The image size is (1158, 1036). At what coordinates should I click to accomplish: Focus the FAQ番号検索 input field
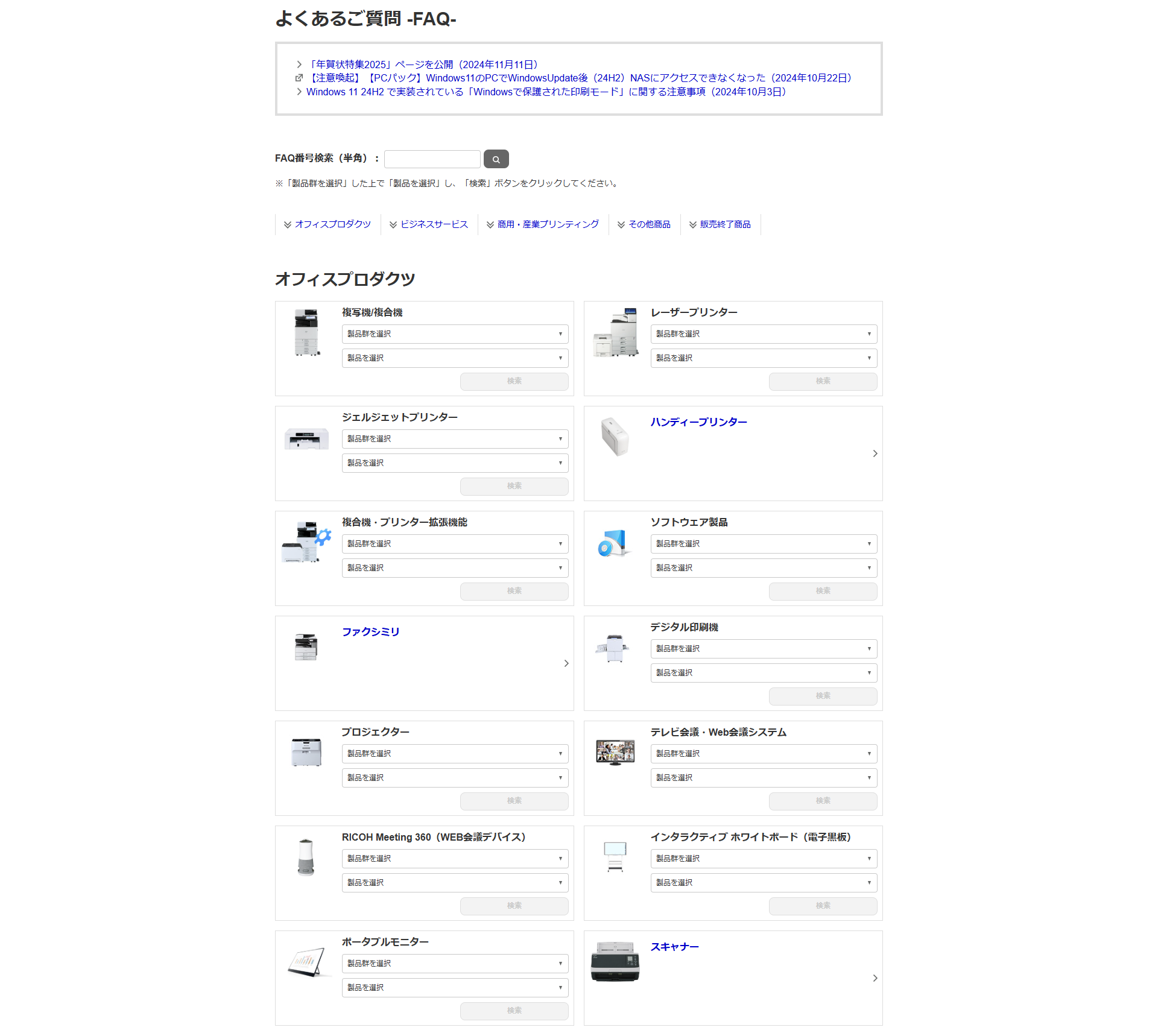point(432,159)
